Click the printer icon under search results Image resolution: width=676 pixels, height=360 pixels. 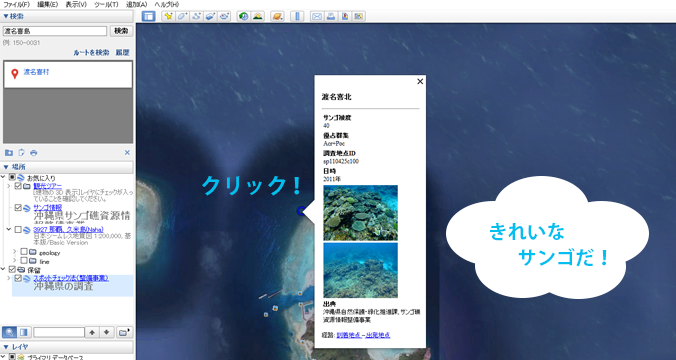[34, 153]
